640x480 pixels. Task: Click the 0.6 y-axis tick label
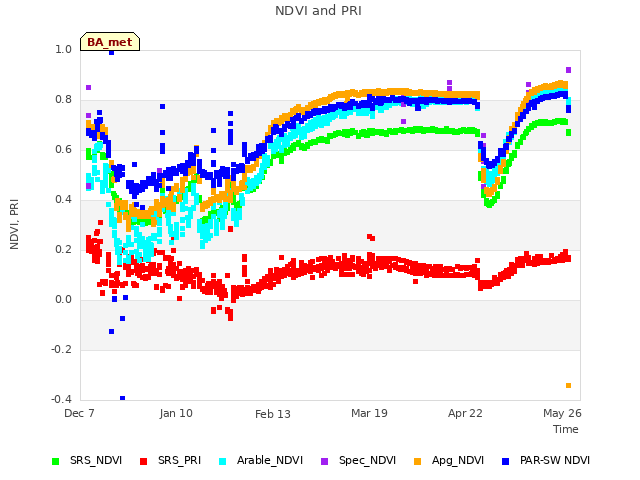63,149
